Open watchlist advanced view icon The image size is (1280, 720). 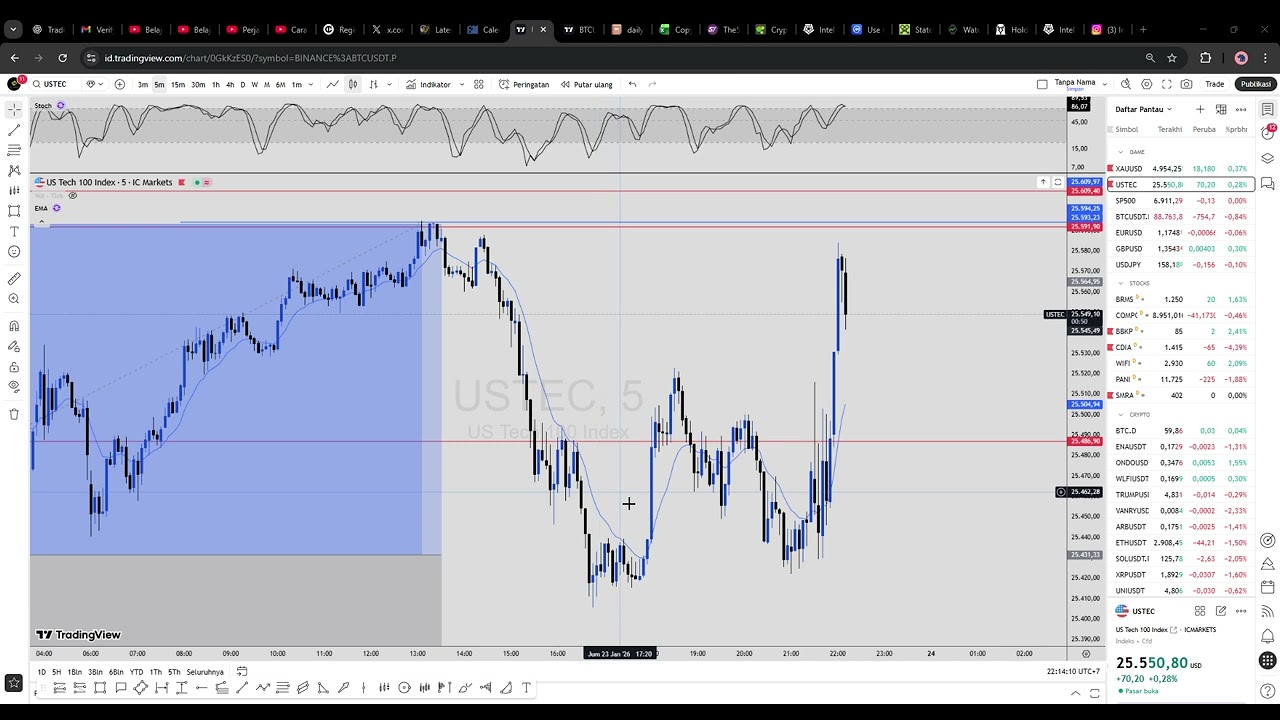coord(1221,109)
